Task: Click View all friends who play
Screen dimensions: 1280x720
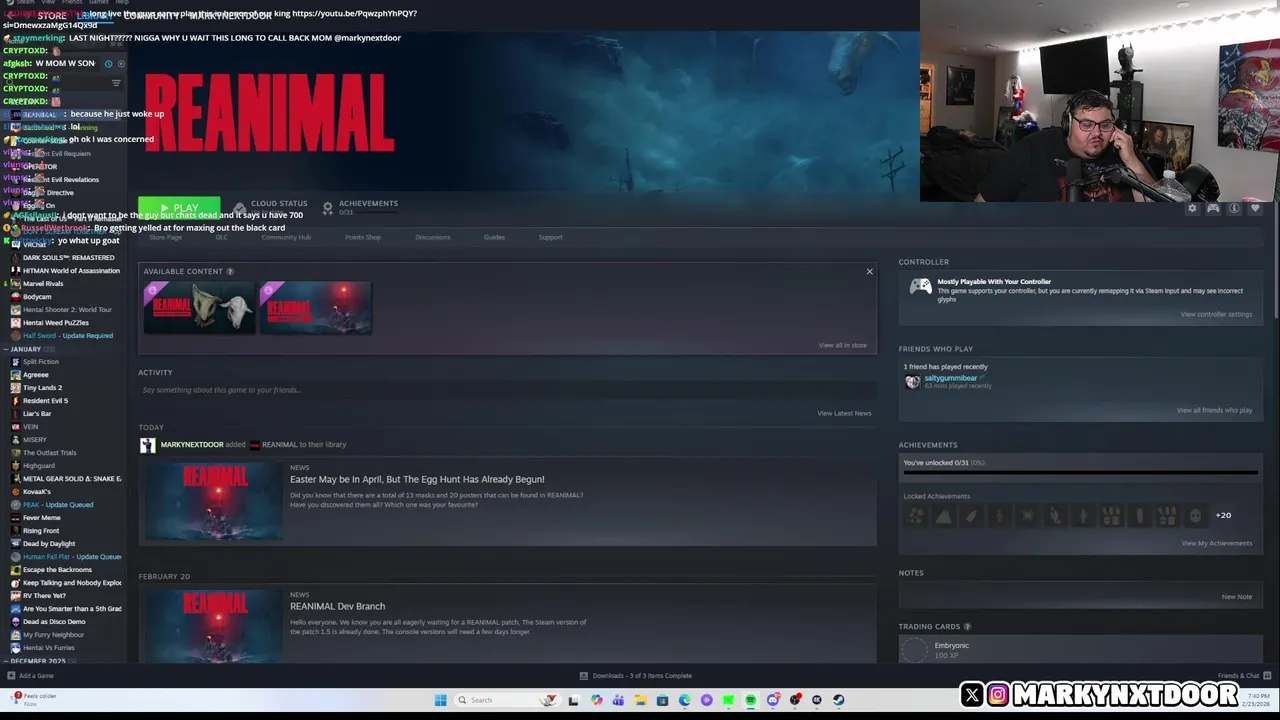Action: click(x=1214, y=410)
